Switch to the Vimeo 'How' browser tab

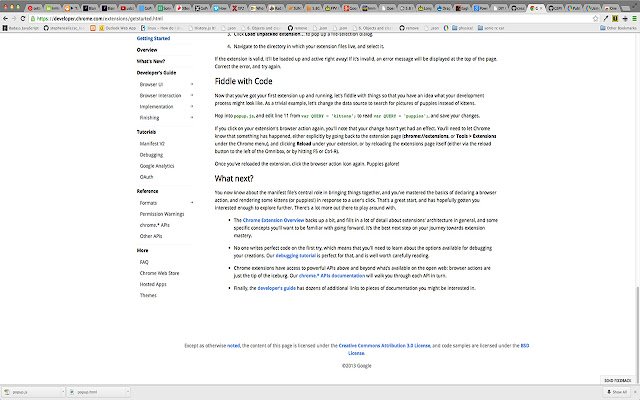pos(220,8)
